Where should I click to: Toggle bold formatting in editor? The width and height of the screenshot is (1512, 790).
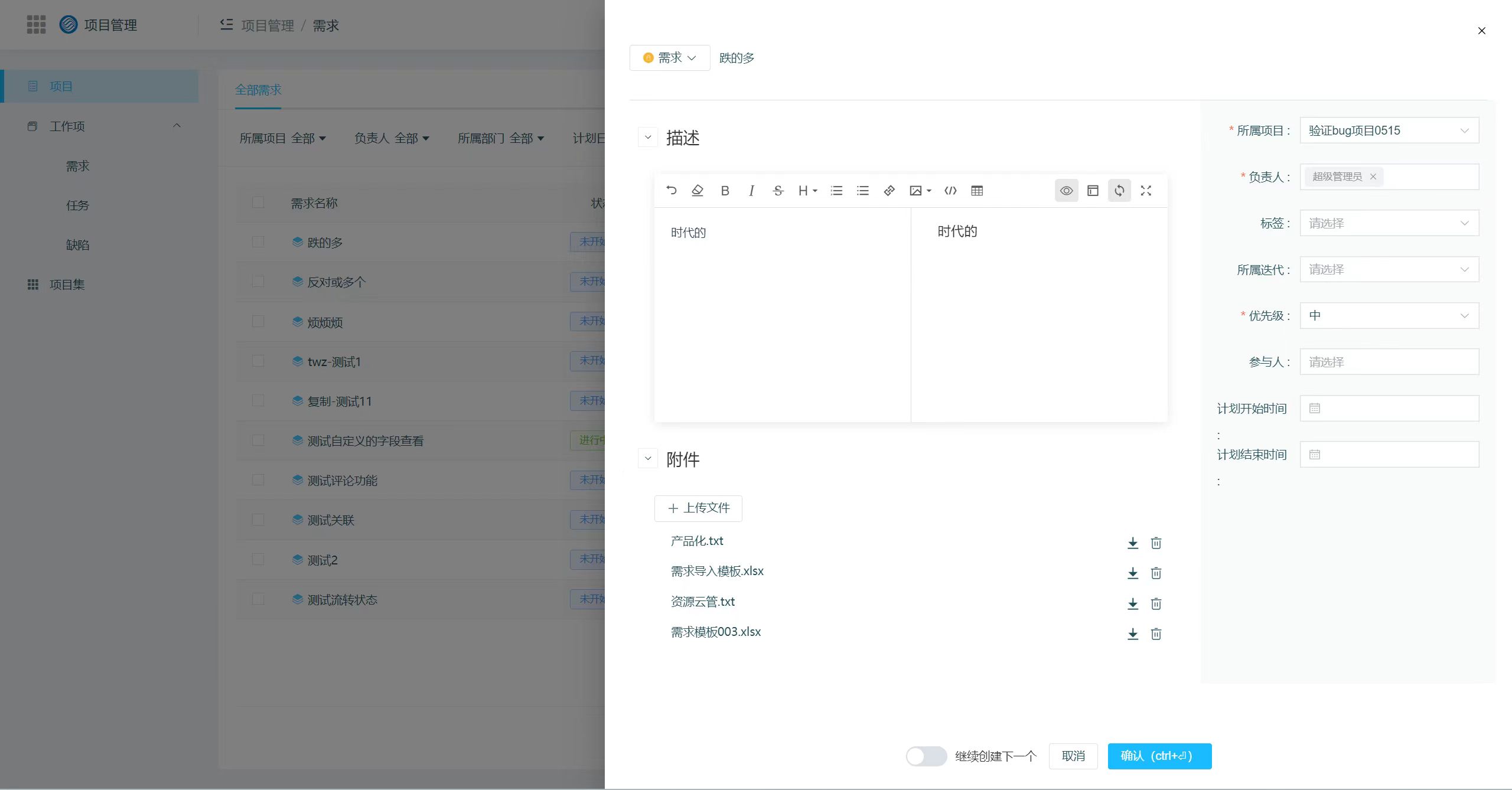click(x=725, y=190)
